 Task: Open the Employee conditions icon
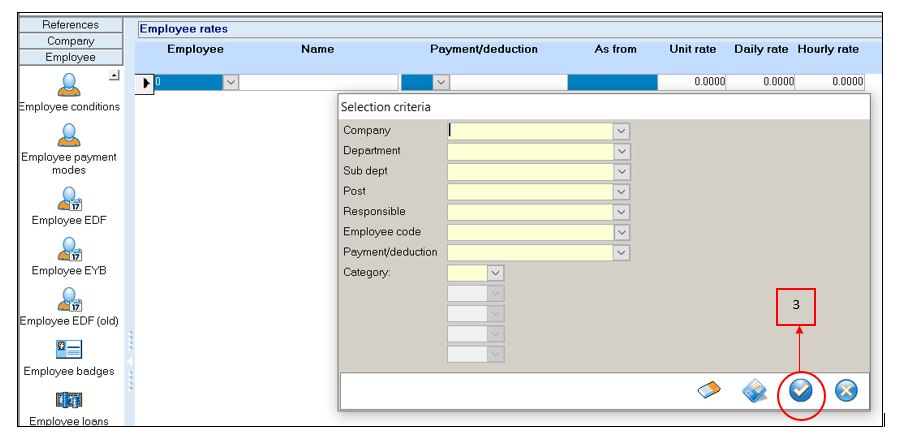[x=69, y=86]
